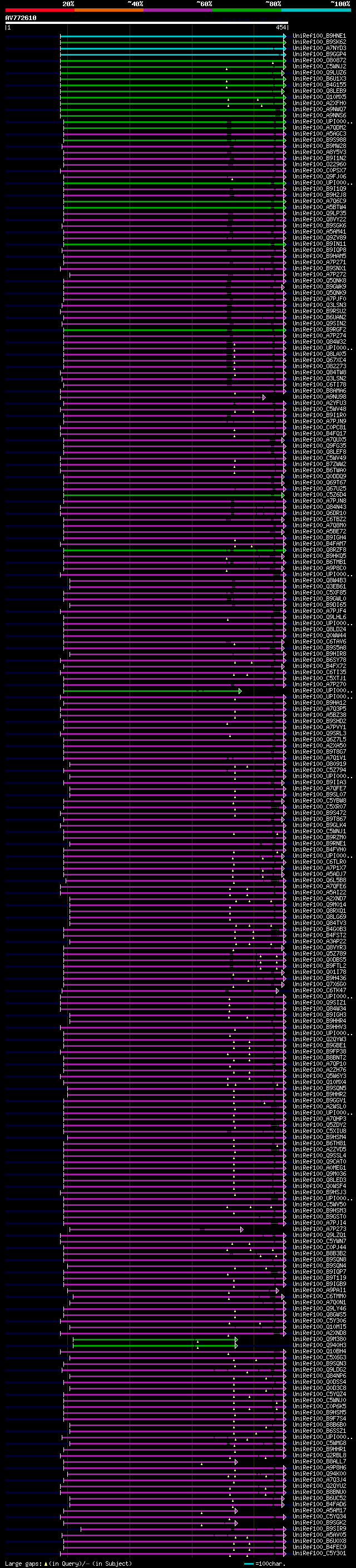Click the green alignment bar of UniRef100_Q8RZF8
The height and width of the screenshot is (1568, 356).
coord(174,550)
